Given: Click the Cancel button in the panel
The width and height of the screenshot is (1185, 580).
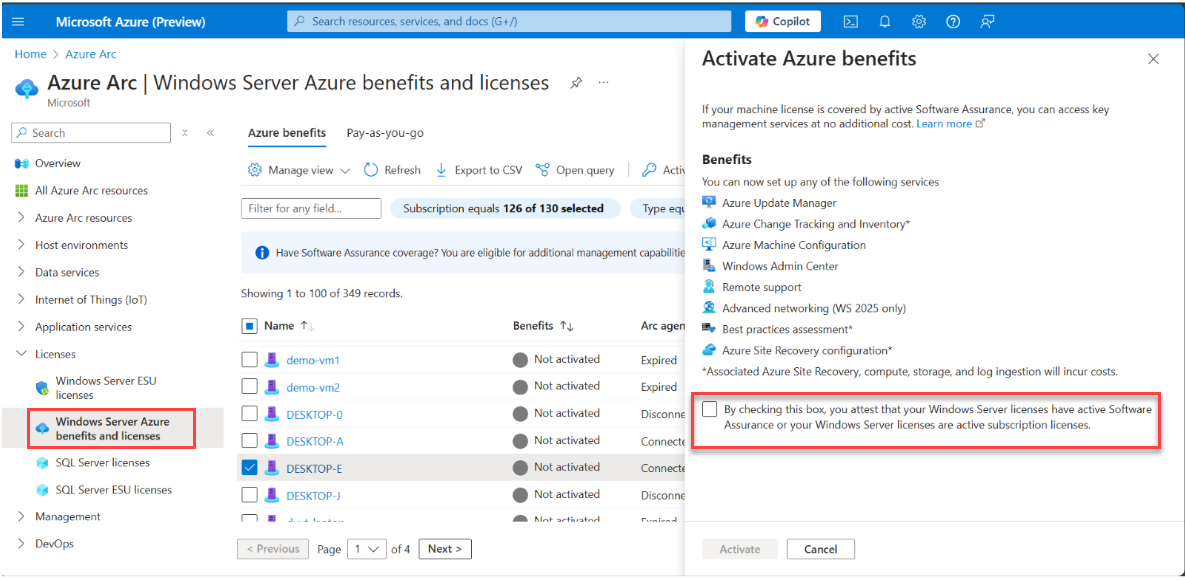Looking at the screenshot, I should (x=820, y=549).
